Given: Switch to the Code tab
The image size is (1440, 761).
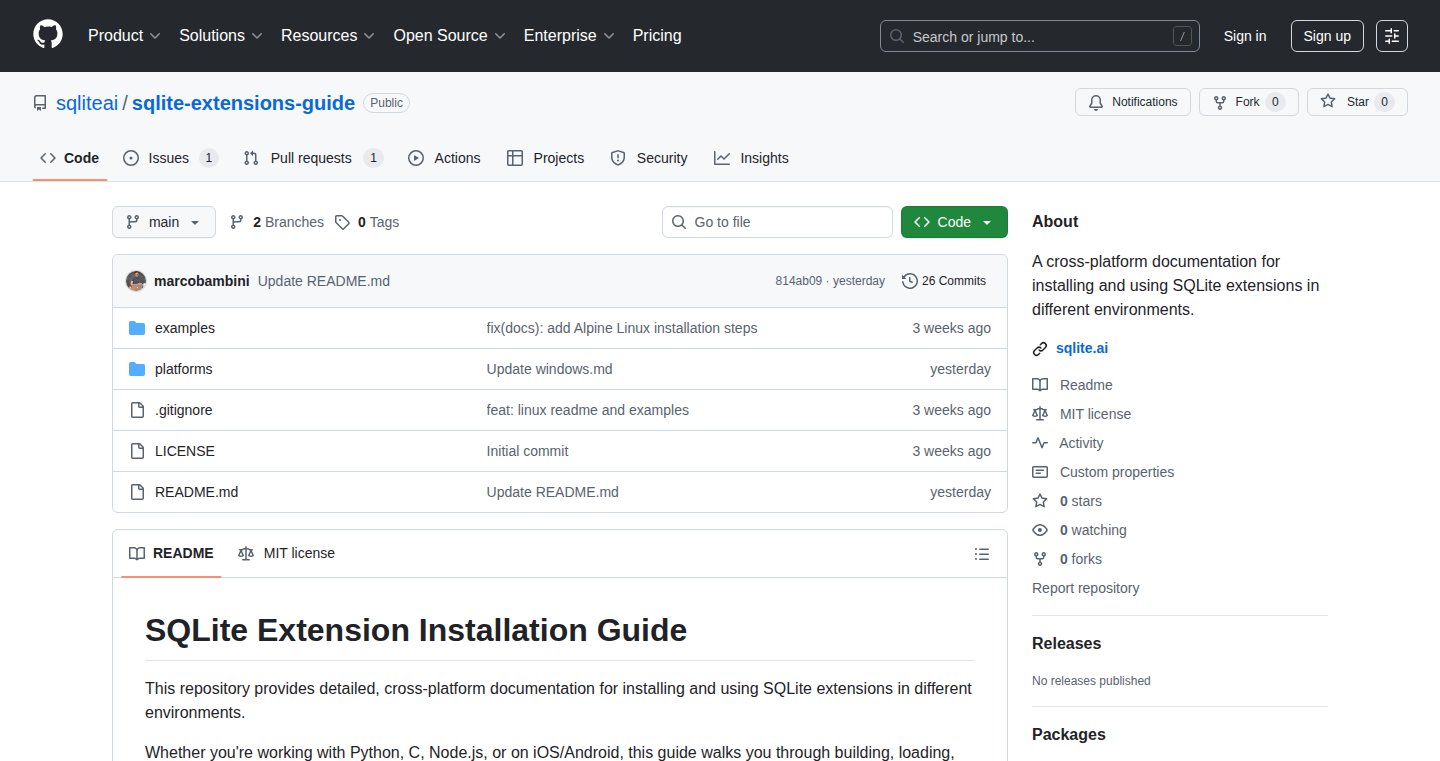Looking at the screenshot, I should [x=70, y=158].
